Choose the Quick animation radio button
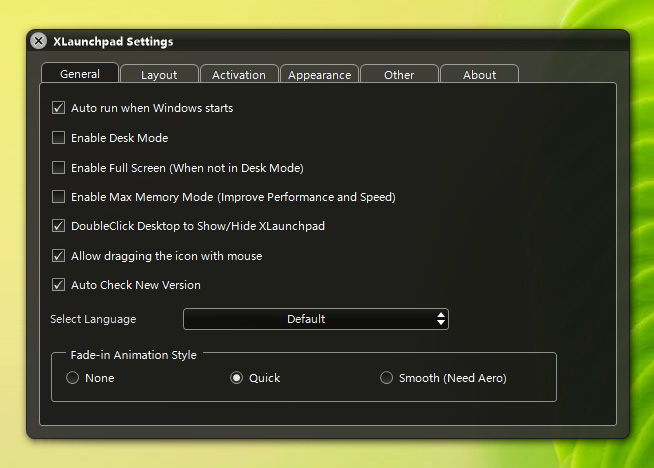 click(237, 378)
